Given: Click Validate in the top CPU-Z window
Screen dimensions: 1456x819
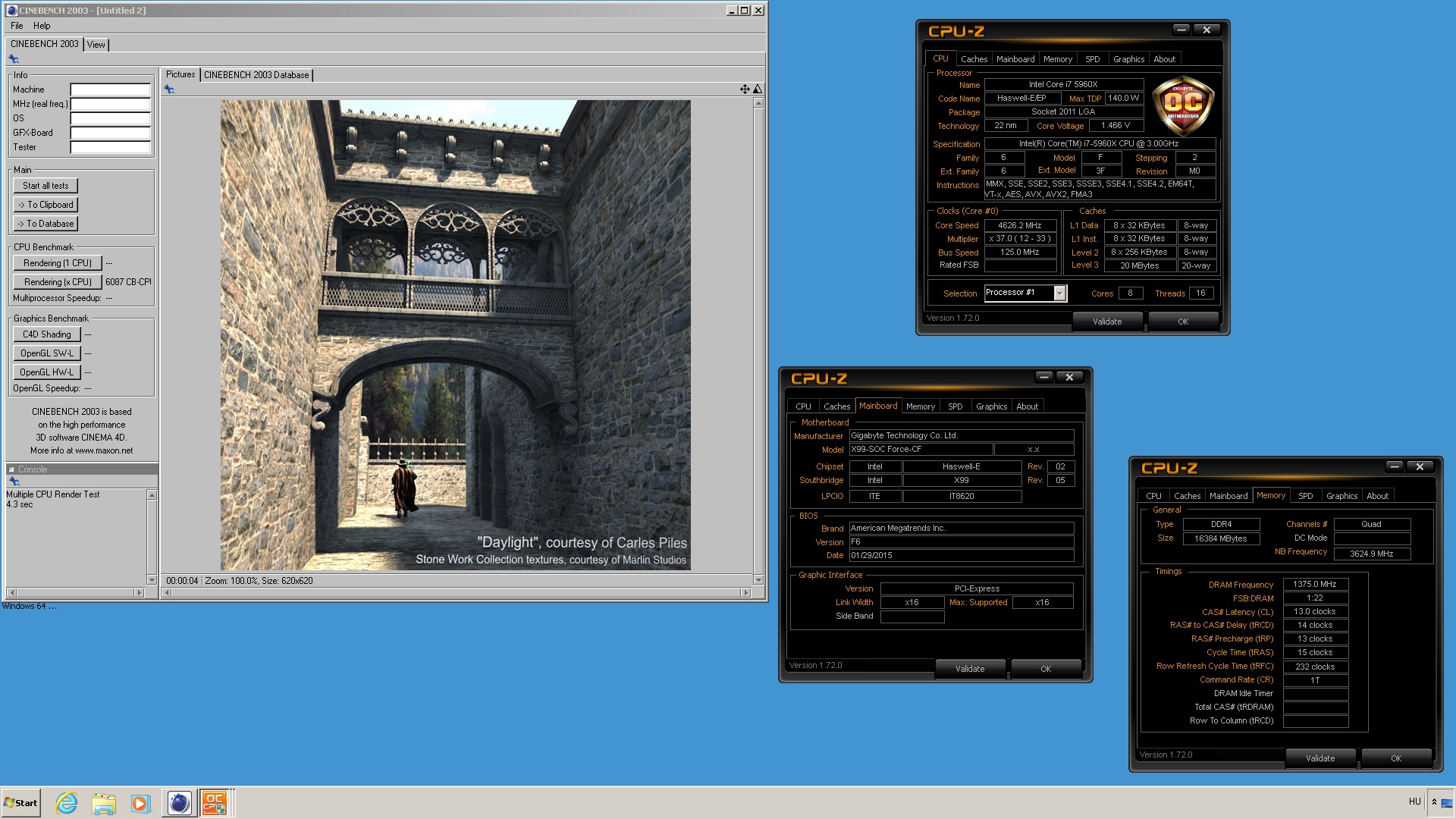Looking at the screenshot, I should [1107, 322].
